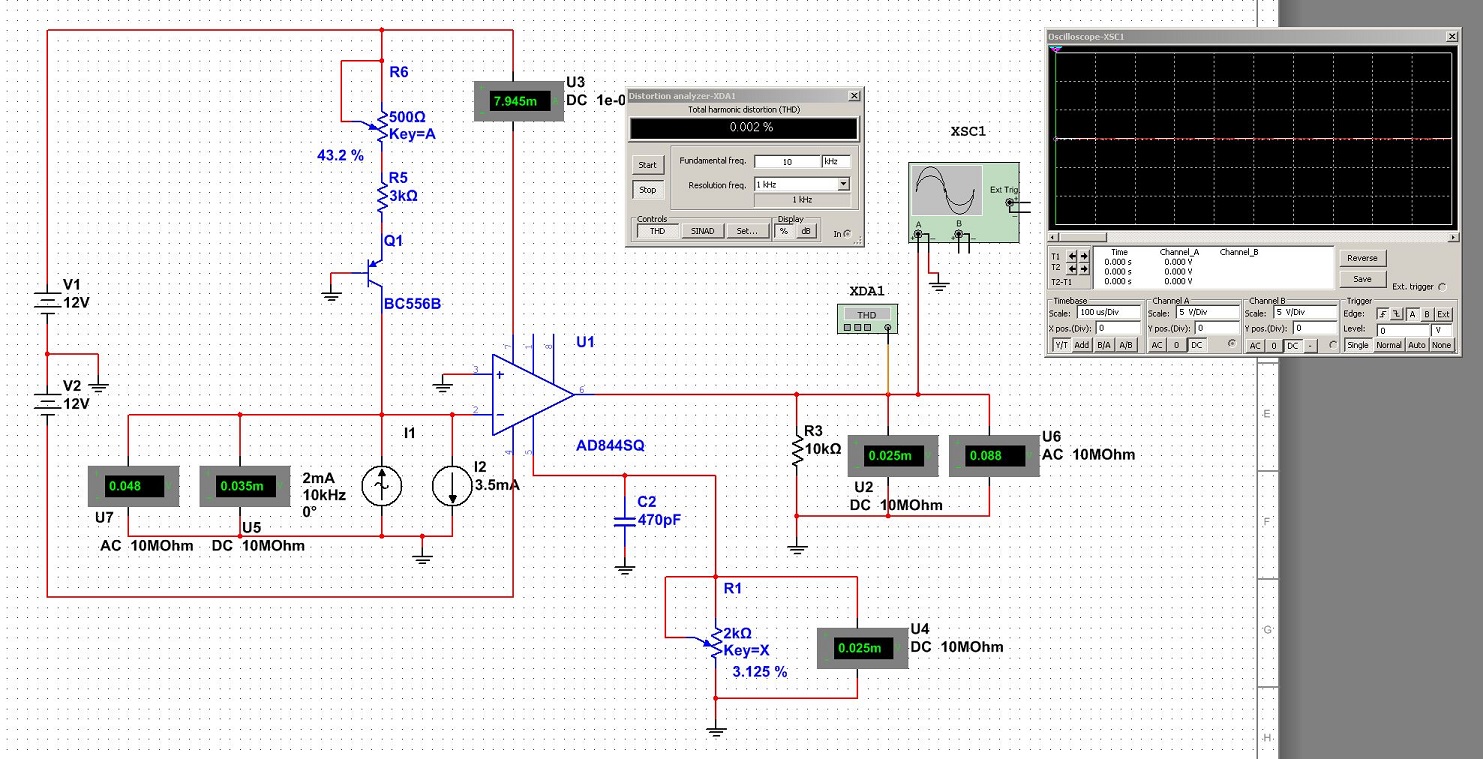This screenshot has width=1483, height=759.
Task: Click the Stop button in Distortion analyzer
Action: coord(648,189)
